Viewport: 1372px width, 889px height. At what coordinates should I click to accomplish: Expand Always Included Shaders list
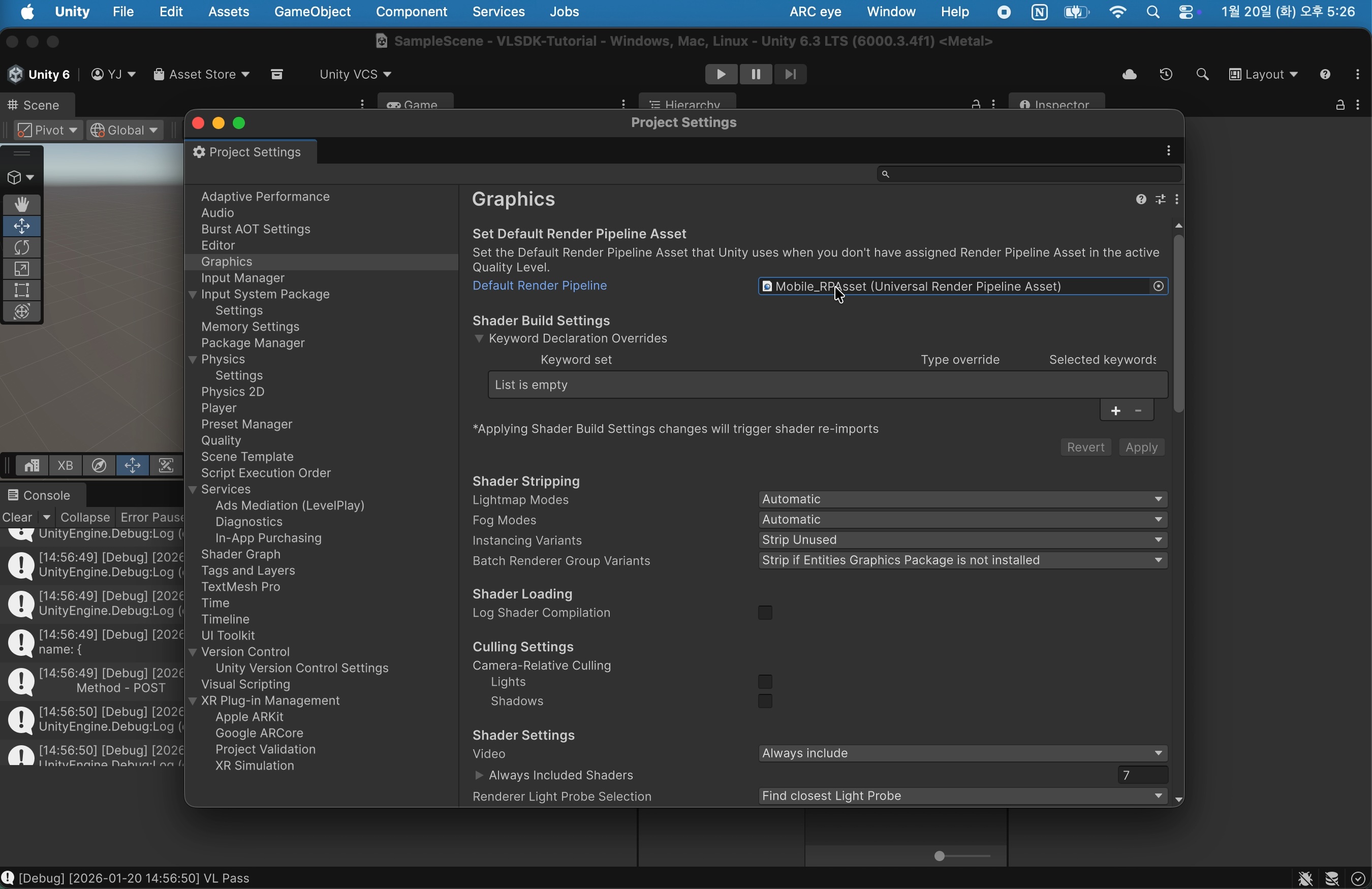click(479, 776)
